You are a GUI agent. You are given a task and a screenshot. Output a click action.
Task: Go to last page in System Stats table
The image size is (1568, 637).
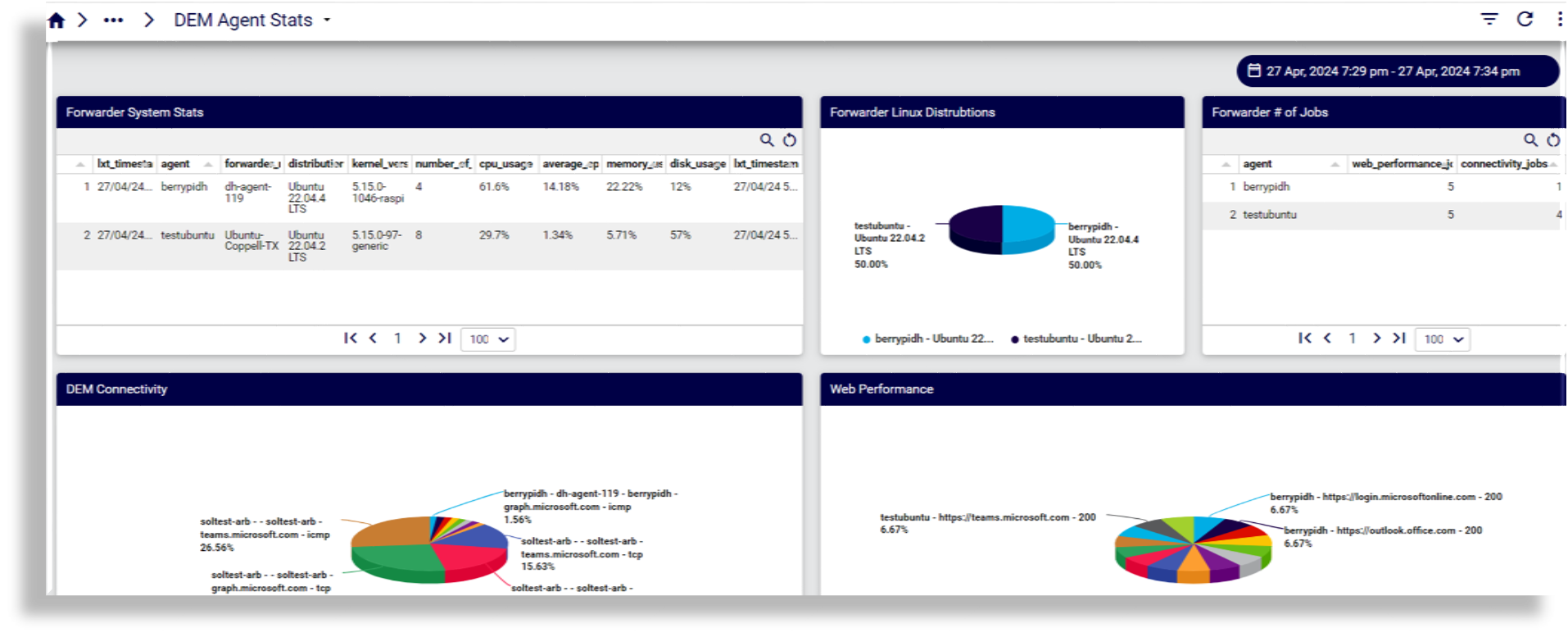[x=445, y=338]
